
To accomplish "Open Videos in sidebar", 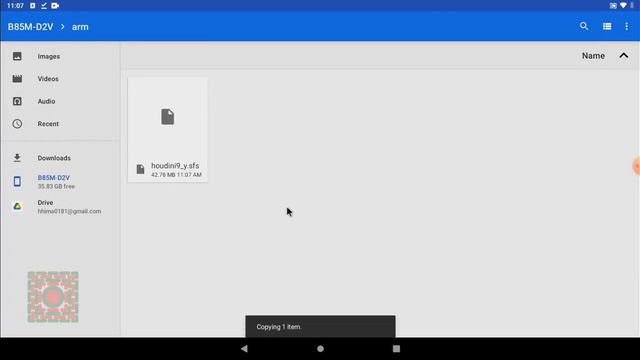I will (60, 79).
